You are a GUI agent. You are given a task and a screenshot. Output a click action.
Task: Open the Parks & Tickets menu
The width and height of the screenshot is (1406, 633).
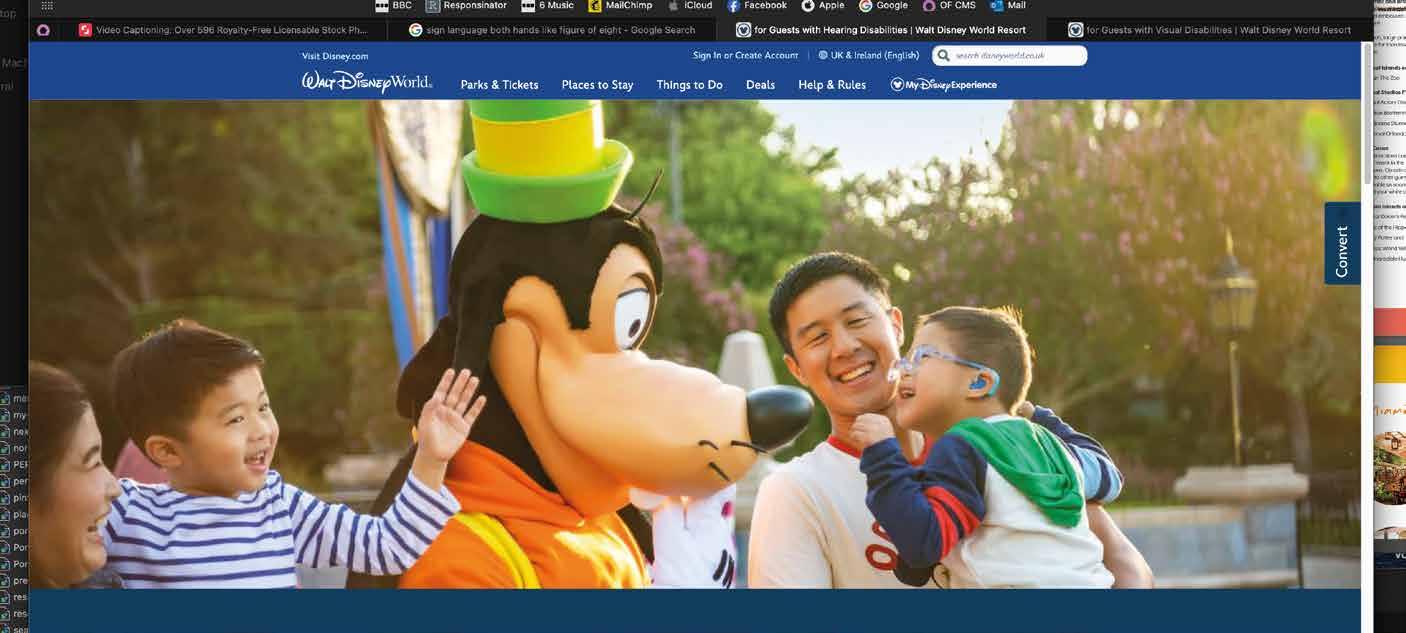(499, 85)
